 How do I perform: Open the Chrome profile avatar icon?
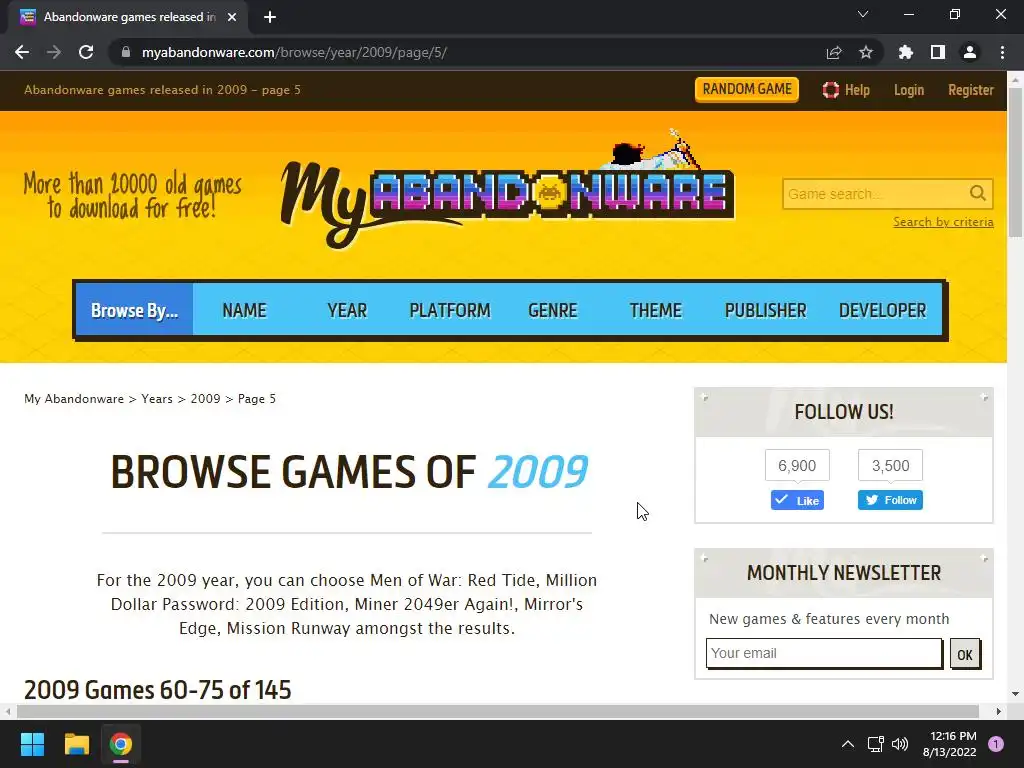(970, 52)
